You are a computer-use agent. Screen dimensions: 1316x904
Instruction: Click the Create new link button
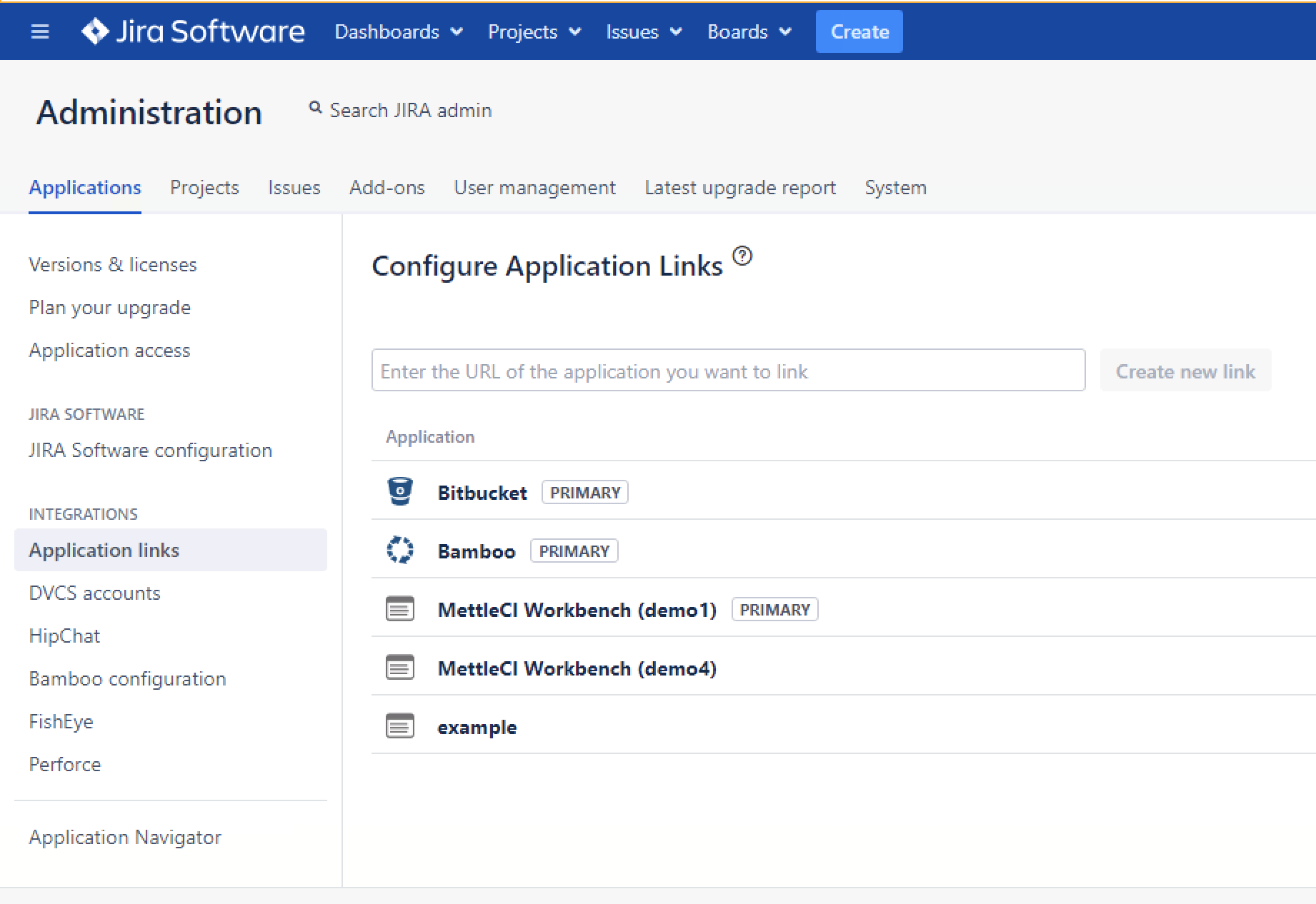1185,371
